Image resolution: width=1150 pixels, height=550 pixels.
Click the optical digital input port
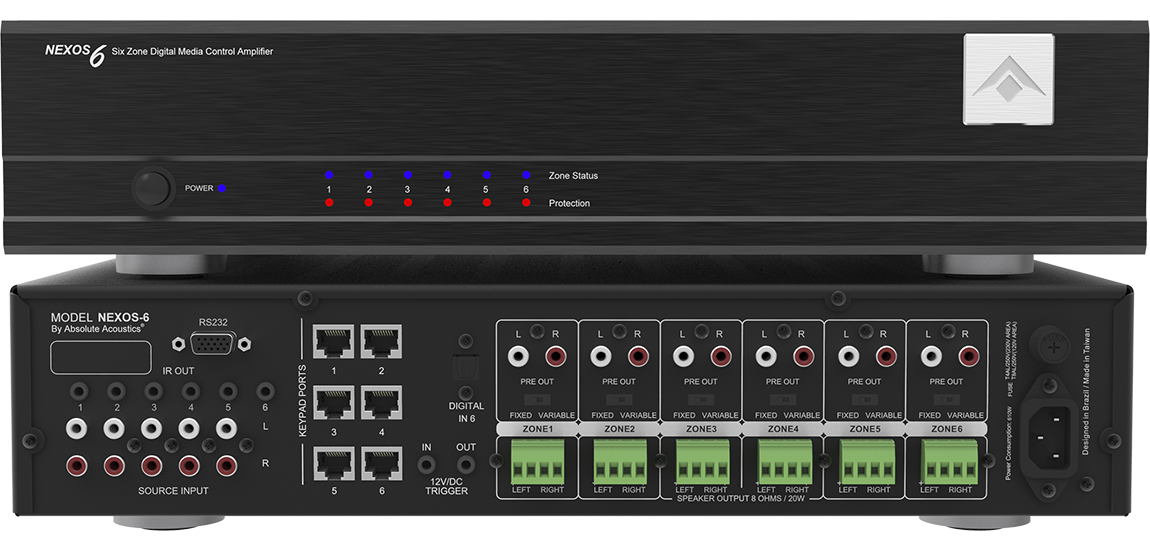point(466,367)
